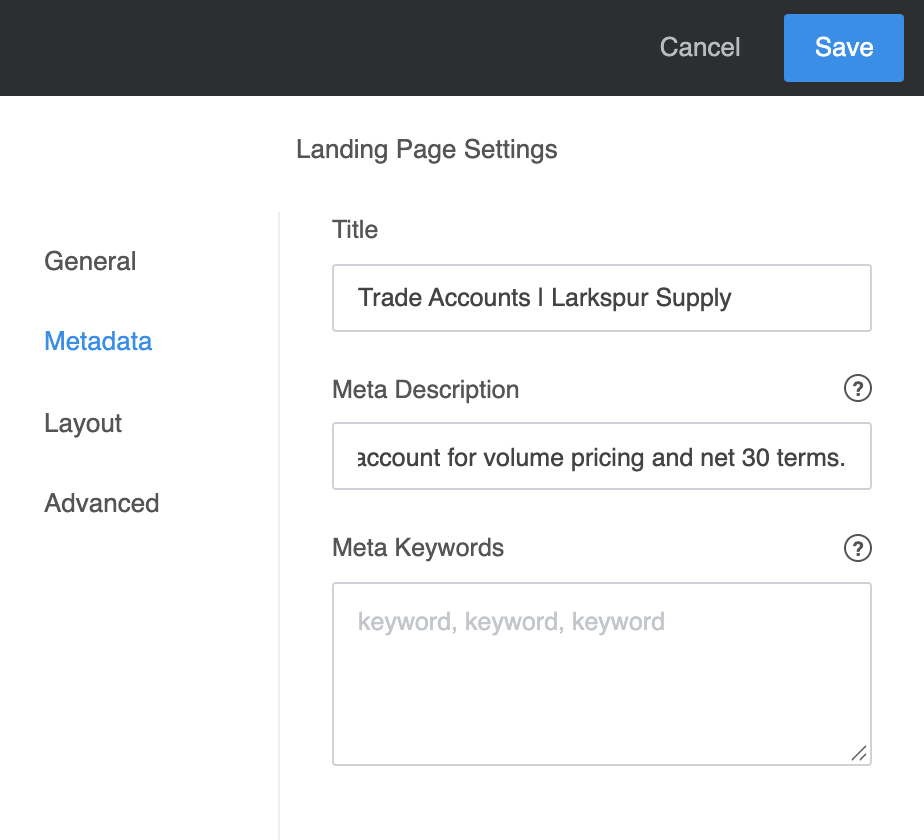This screenshot has height=840, width=924.
Task: Click the Meta Keywords label
Action: [418, 548]
